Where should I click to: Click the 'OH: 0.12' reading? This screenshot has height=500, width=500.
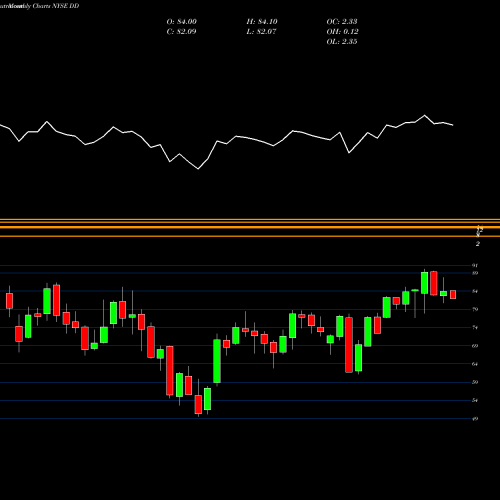point(342,32)
